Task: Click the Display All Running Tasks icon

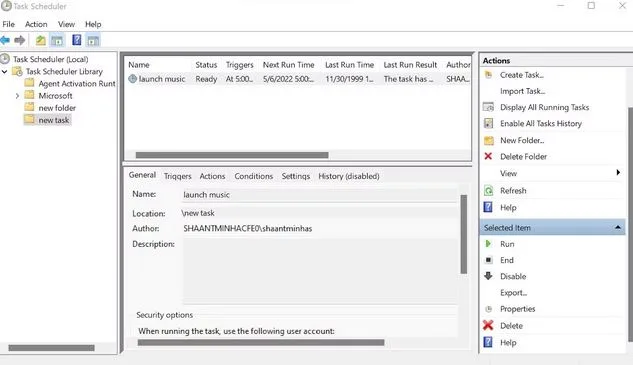Action: point(488,107)
